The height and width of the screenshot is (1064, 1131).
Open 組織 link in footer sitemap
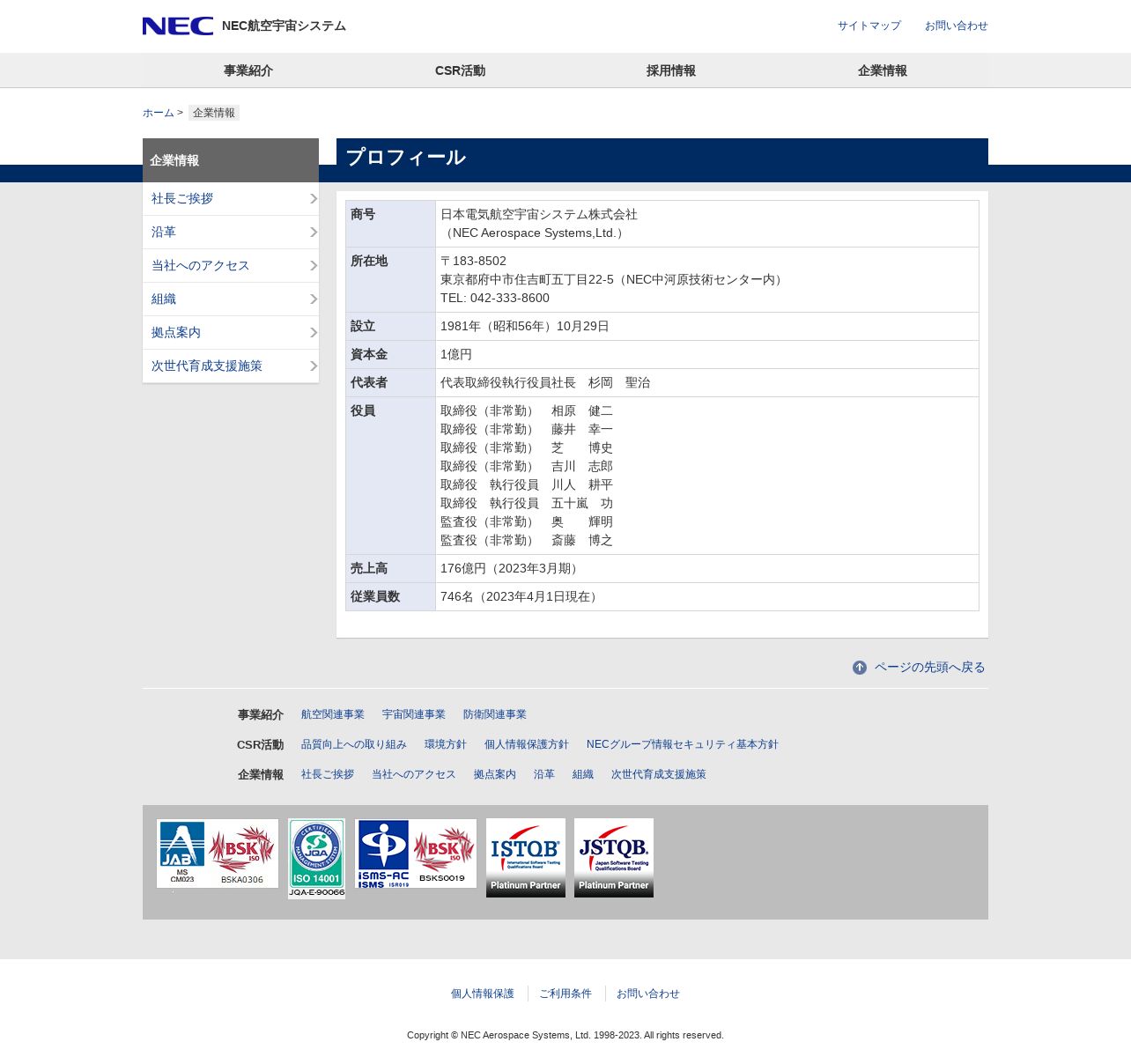point(583,774)
